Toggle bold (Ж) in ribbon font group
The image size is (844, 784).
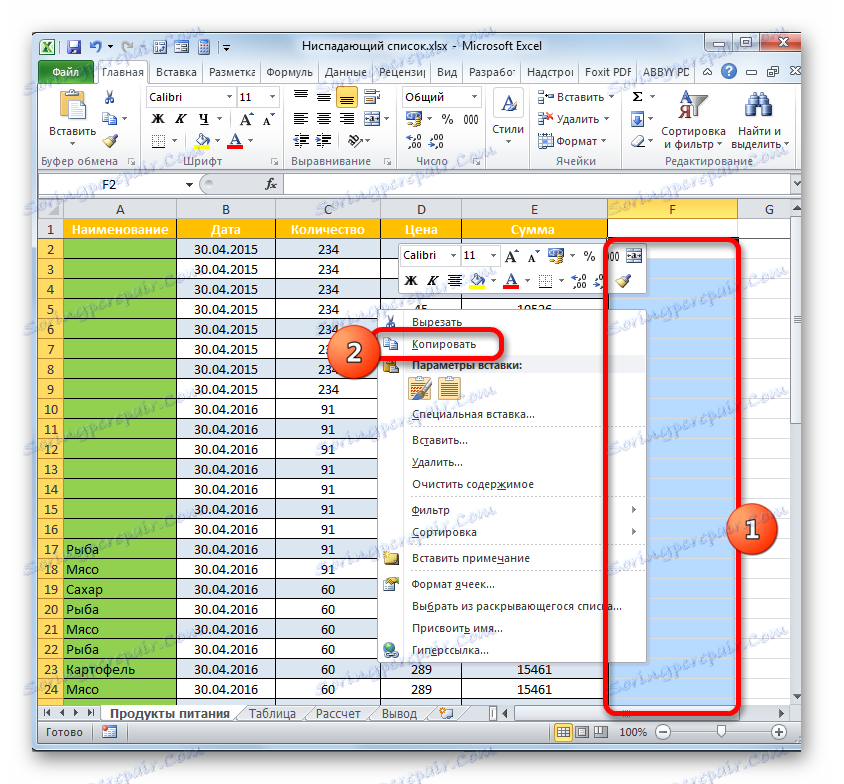point(158,119)
